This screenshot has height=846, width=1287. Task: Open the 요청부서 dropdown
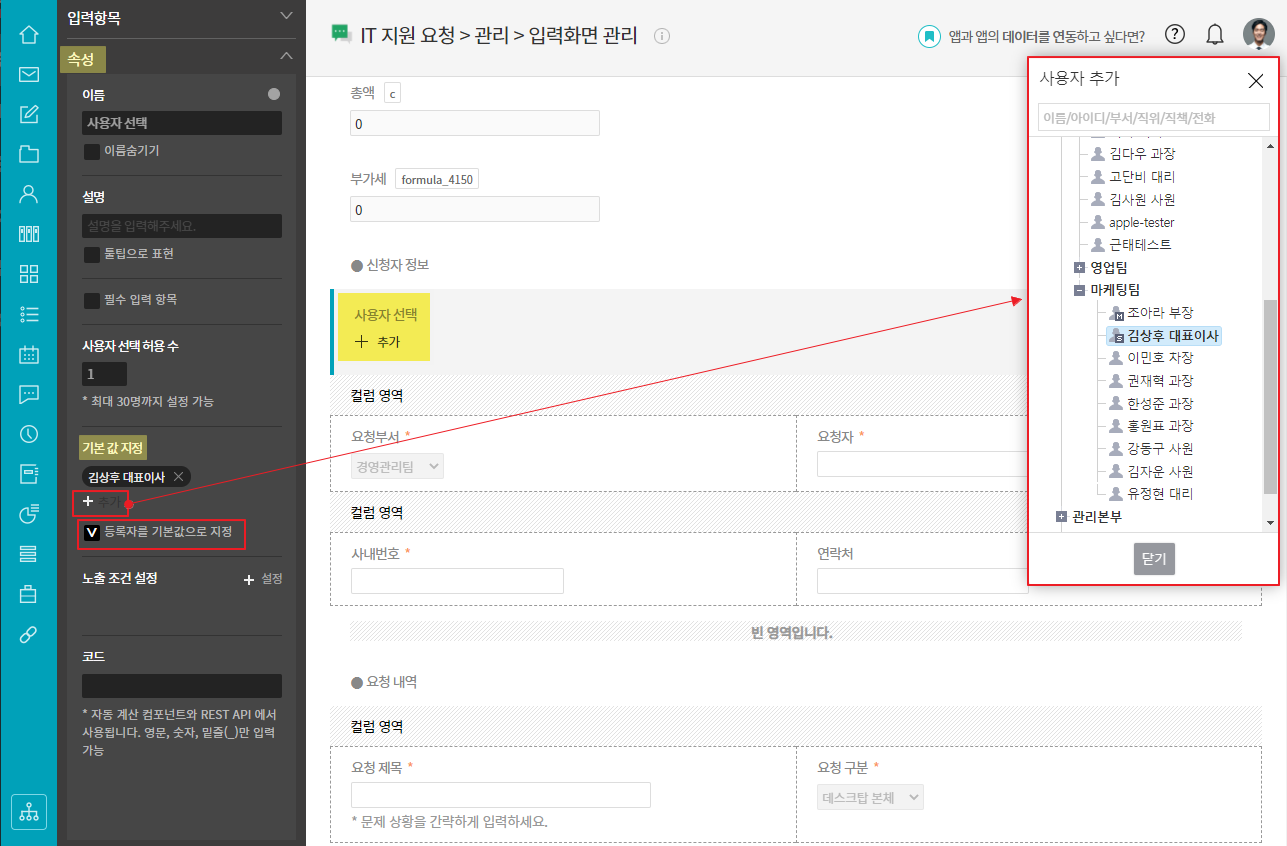(397, 466)
